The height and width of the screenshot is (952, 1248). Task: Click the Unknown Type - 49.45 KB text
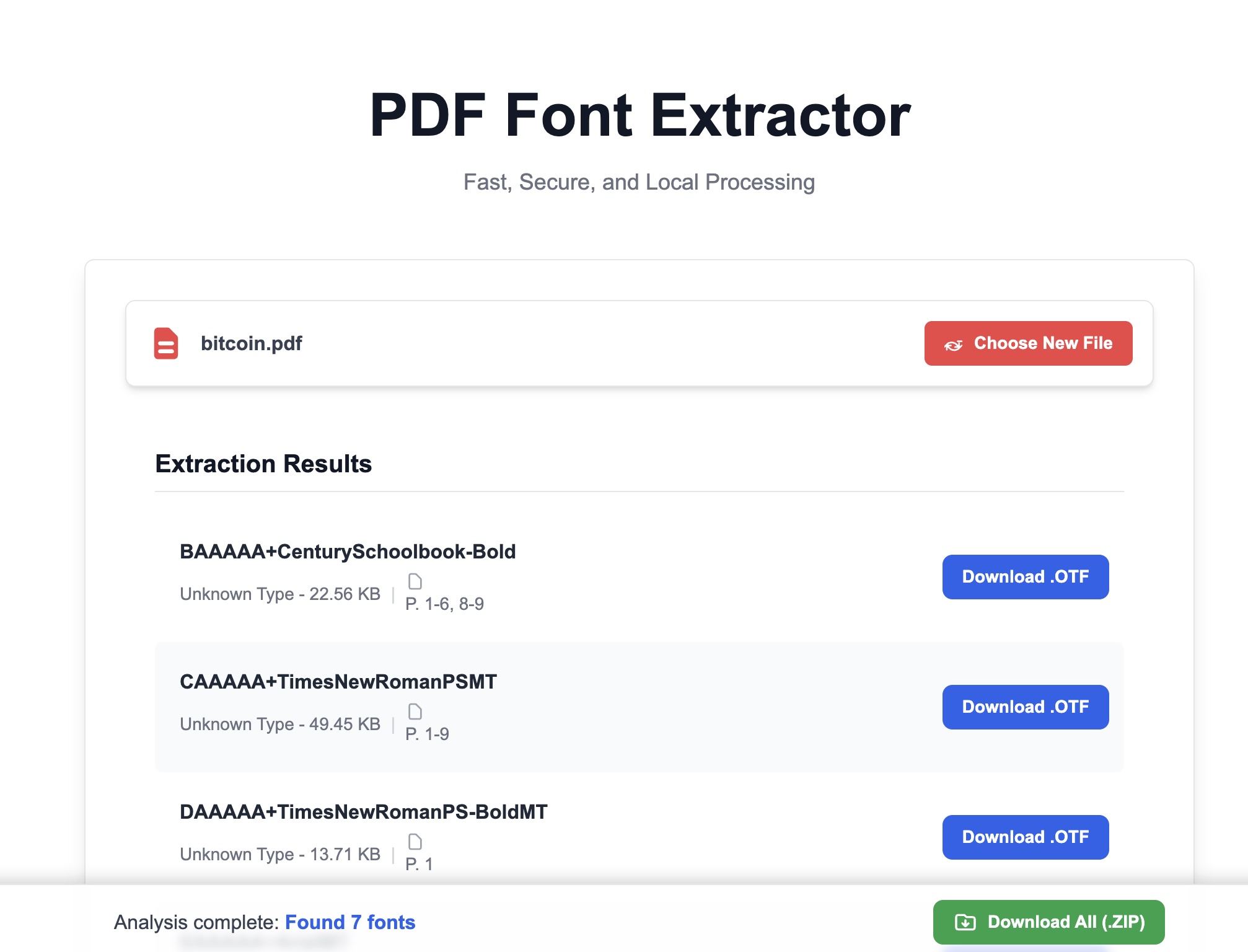[x=279, y=724]
